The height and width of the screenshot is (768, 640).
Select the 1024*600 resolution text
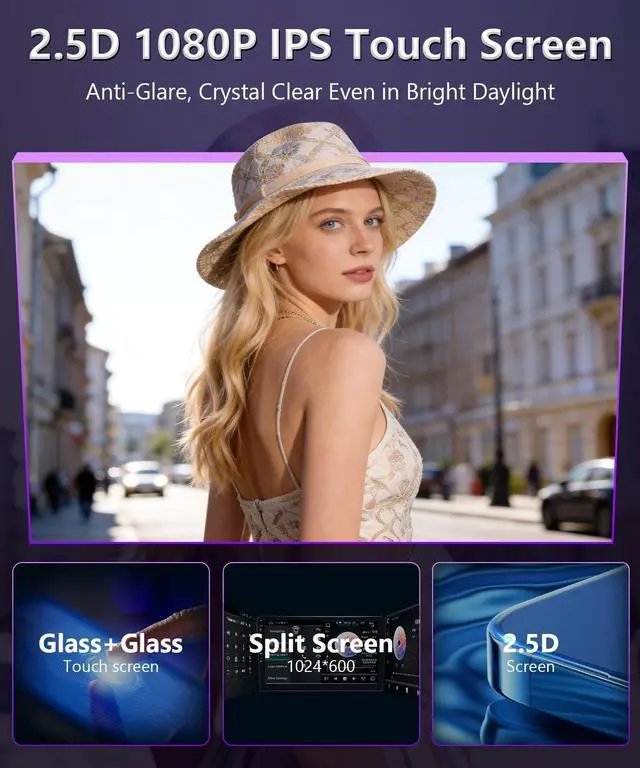(321, 666)
